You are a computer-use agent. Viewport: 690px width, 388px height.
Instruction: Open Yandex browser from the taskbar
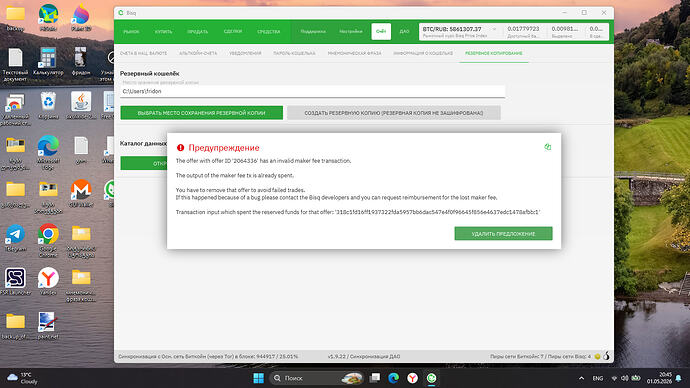click(412, 378)
